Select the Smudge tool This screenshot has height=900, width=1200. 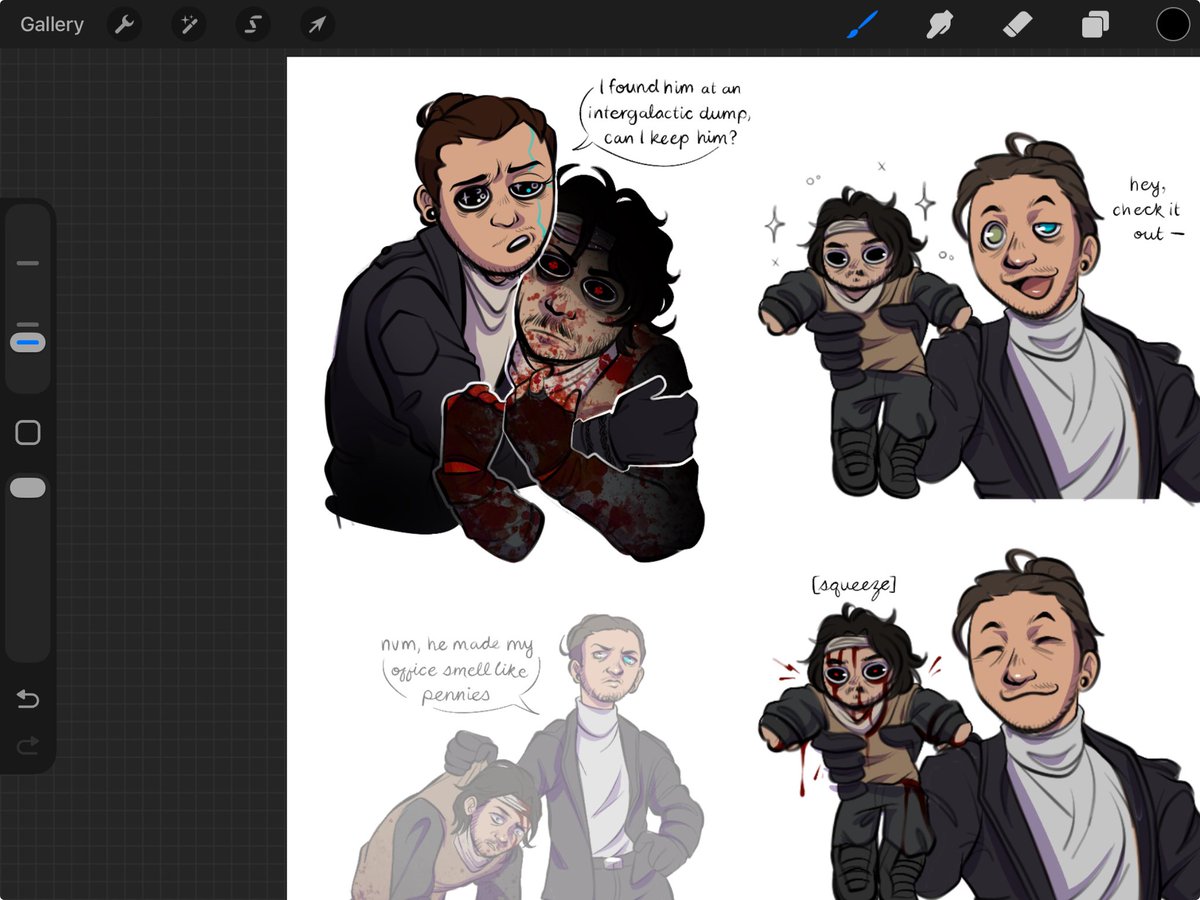(x=938, y=24)
